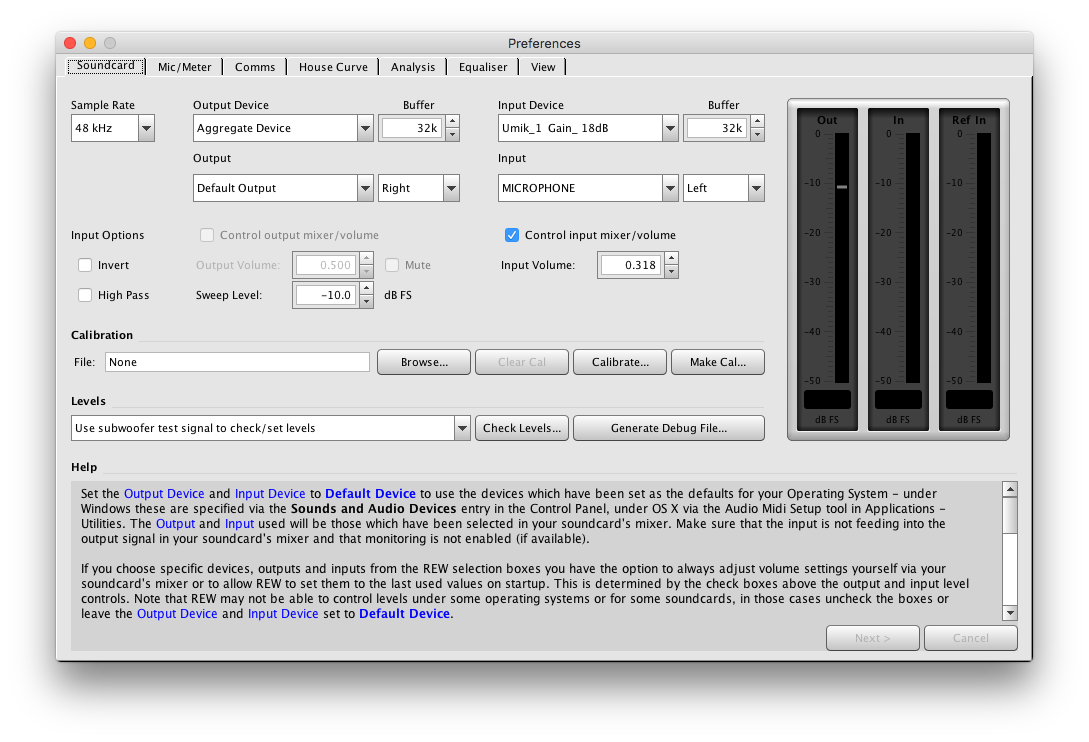Disable Control input mixer/volume
Screen dimensions: 1089x742
[511, 235]
